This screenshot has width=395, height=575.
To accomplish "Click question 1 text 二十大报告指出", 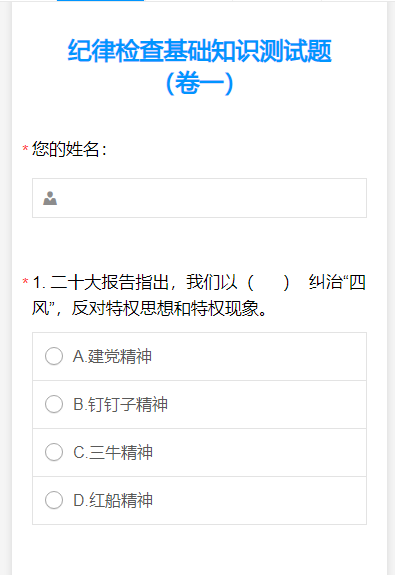I will (110, 282).
